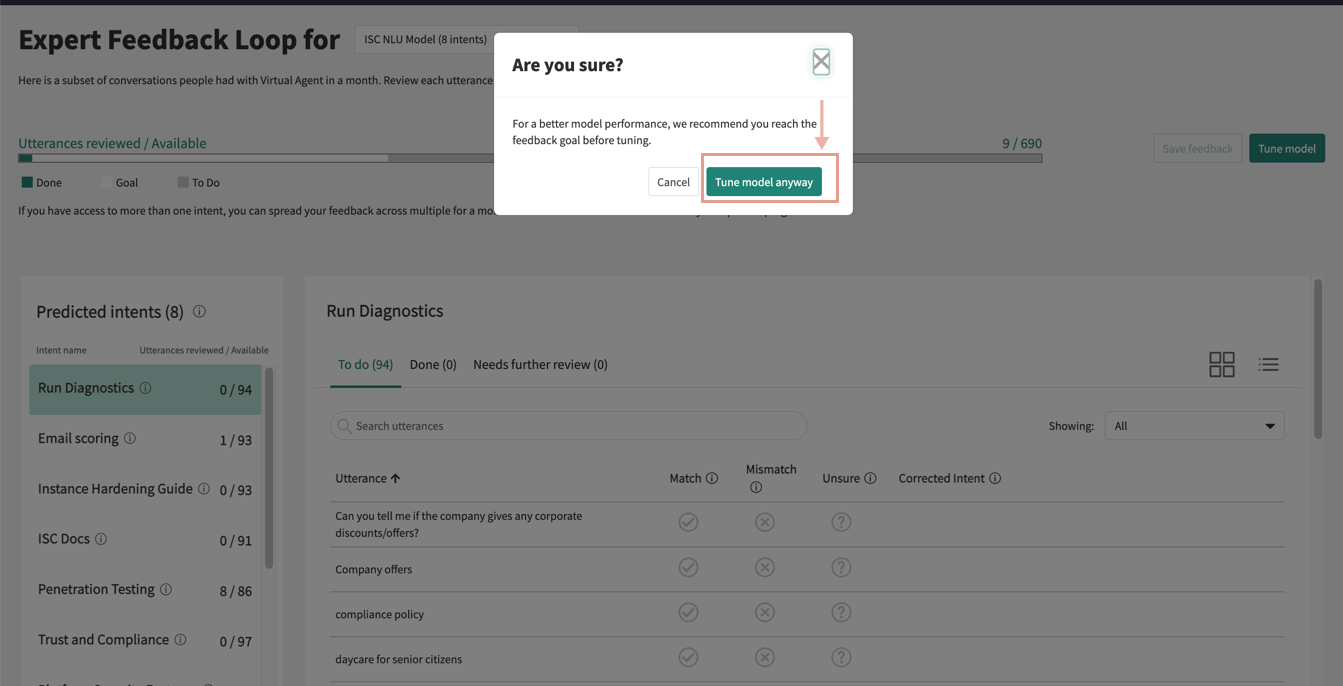Select the ISC Docs intent
The image size is (1343, 686).
pyautogui.click(x=145, y=539)
